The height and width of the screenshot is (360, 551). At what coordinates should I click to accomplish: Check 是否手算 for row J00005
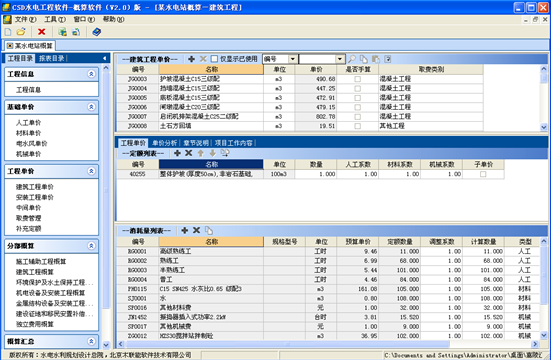coord(357,98)
